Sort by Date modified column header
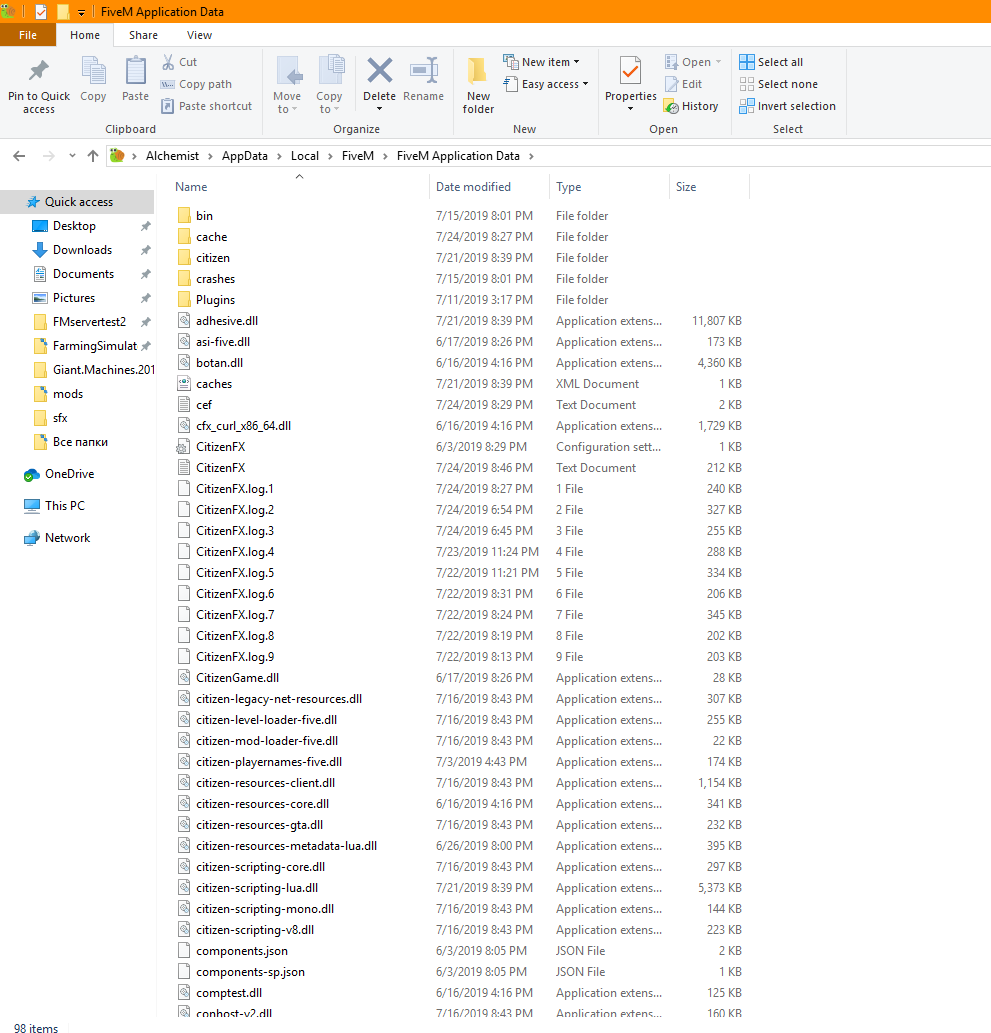Image resolution: width=991 pixels, height=1033 pixels. click(489, 187)
